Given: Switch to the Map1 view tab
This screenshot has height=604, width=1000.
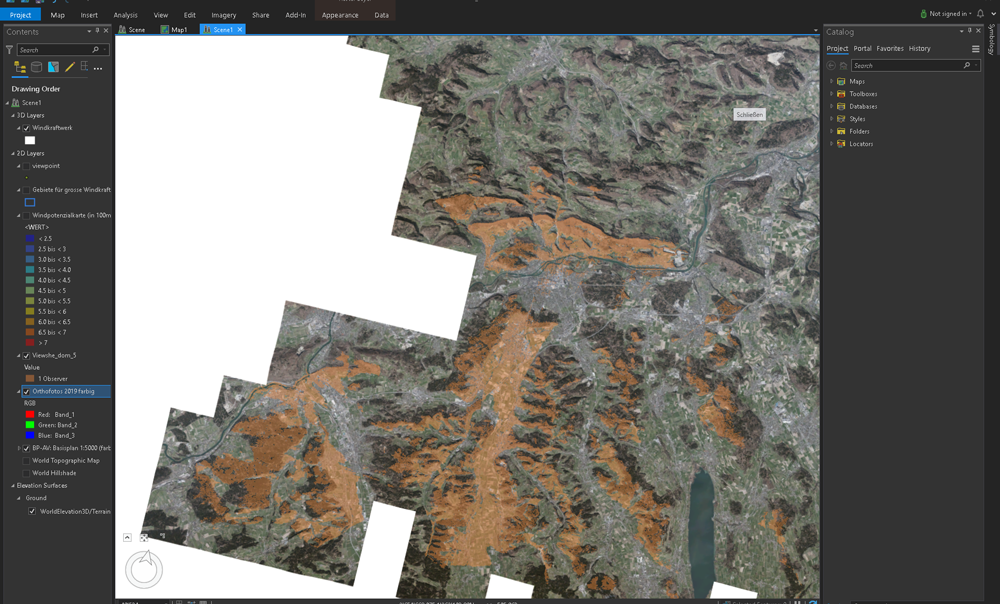Looking at the screenshot, I should [175, 30].
